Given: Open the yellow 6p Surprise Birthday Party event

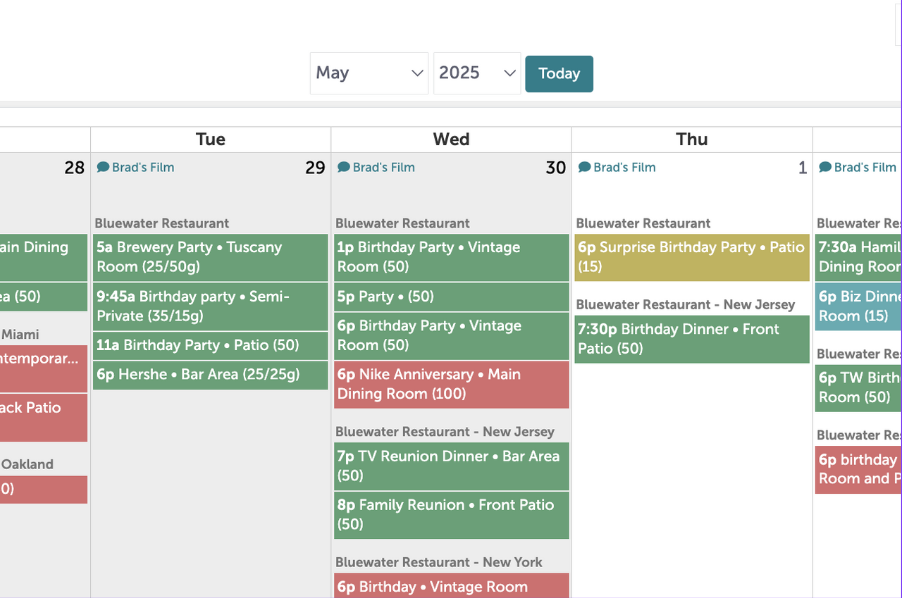Looking at the screenshot, I should pos(691,257).
